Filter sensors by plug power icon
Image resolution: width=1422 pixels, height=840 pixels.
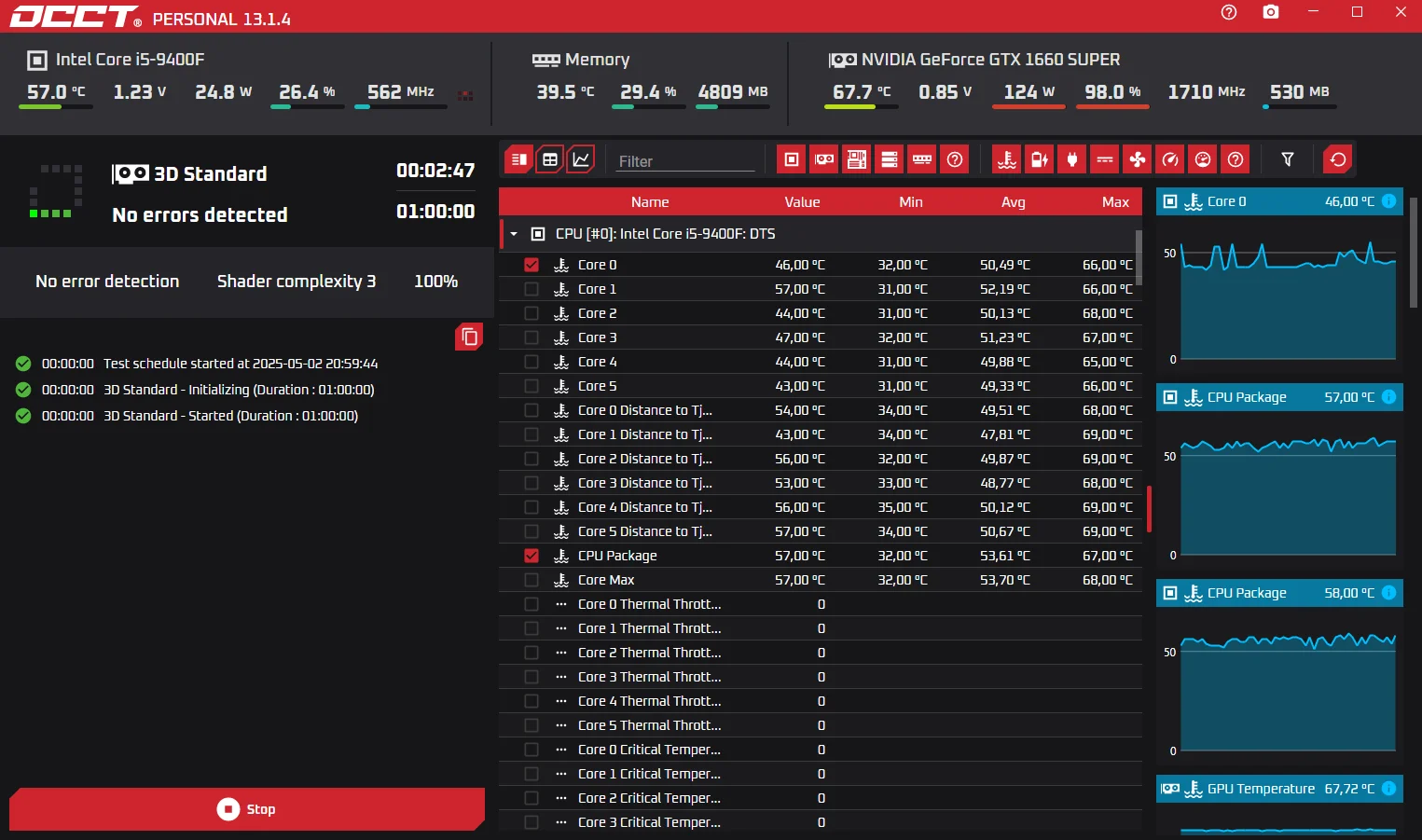[1072, 159]
